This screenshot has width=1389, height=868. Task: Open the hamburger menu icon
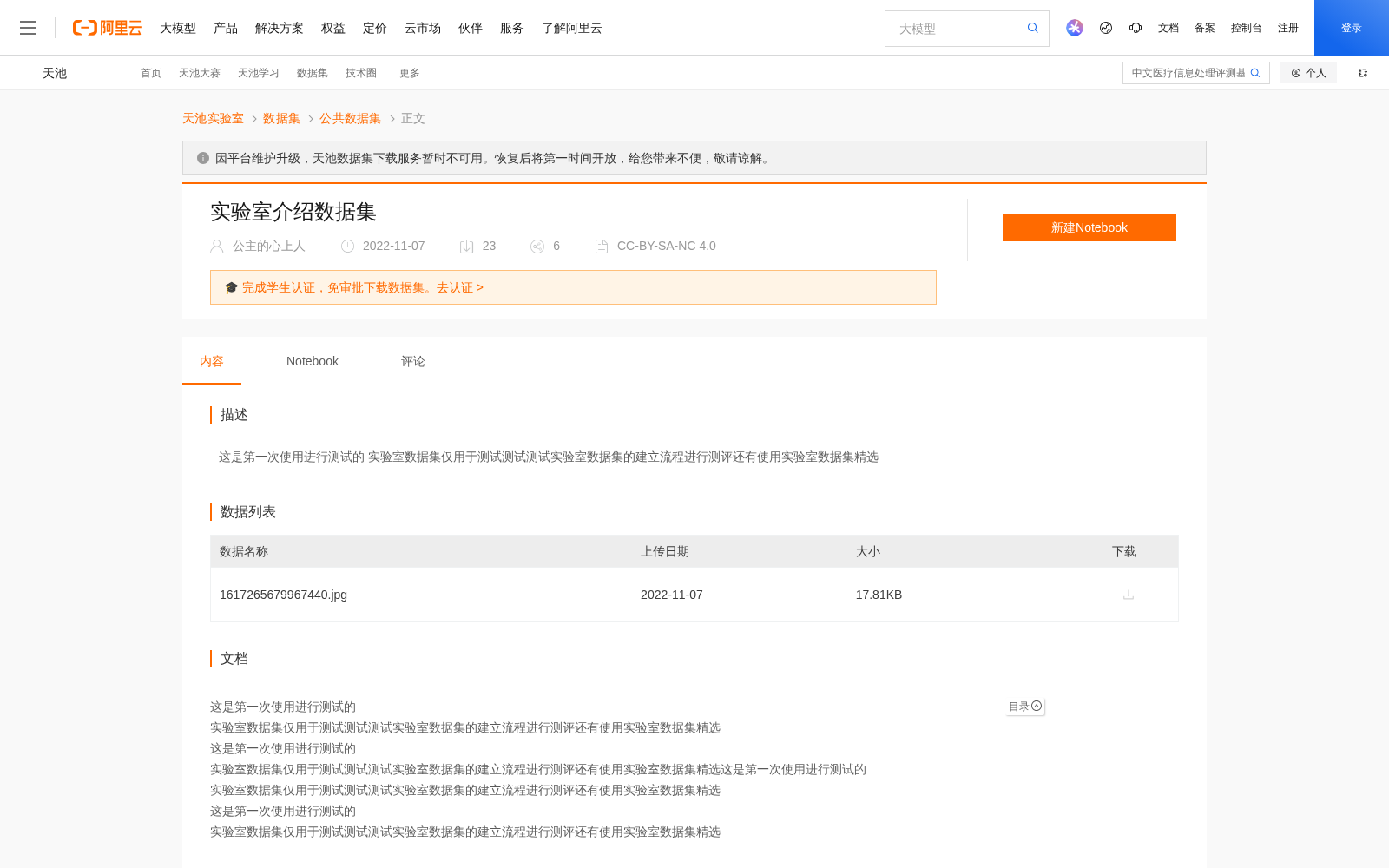tap(28, 28)
